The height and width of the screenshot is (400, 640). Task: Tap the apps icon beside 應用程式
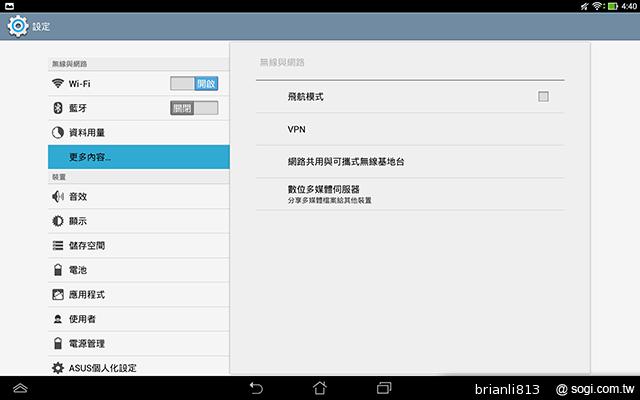click(x=58, y=294)
